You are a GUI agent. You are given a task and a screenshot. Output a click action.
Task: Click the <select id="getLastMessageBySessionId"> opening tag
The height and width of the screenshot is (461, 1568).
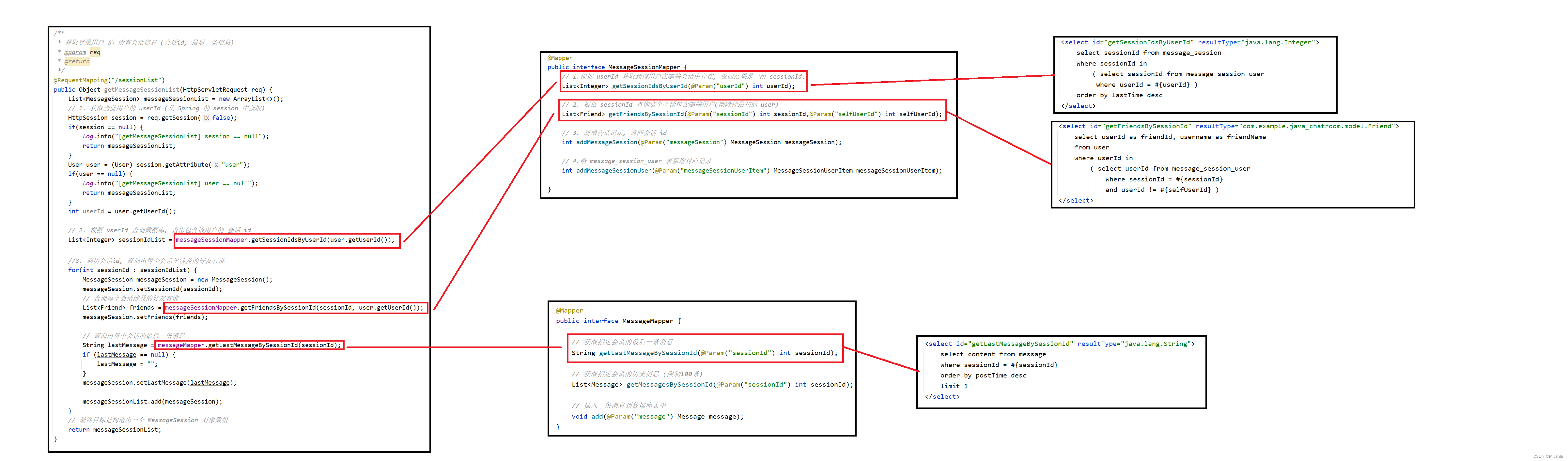point(1059,344)
